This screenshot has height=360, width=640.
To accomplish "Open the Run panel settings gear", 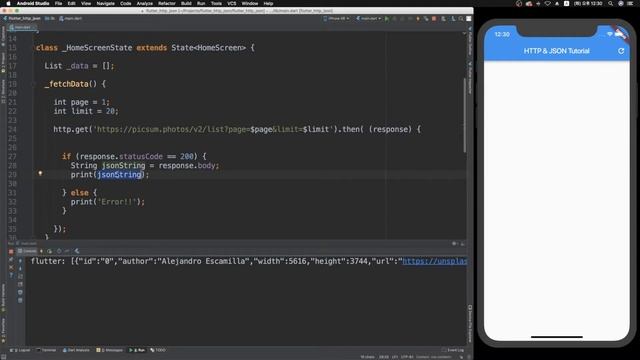I will 454,244.
